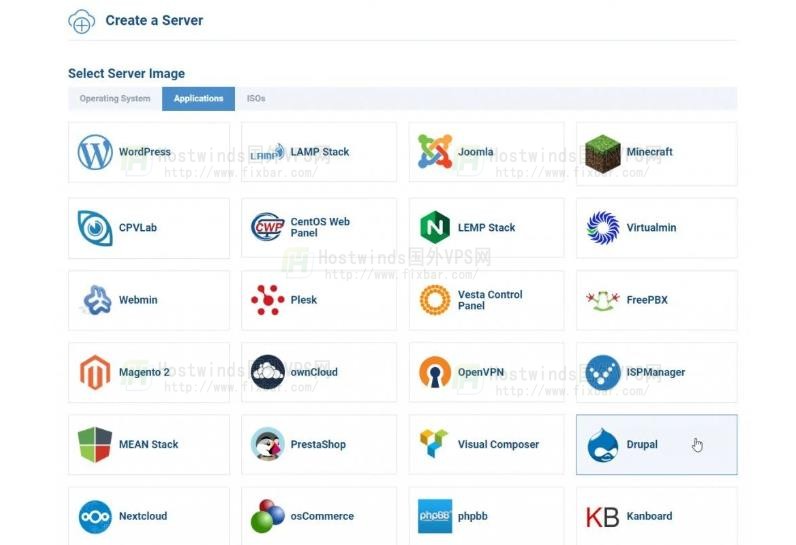The height and width of the screenshot is (545, 796).
Task: Select the CPVLab label text
Action: [138, 228]
